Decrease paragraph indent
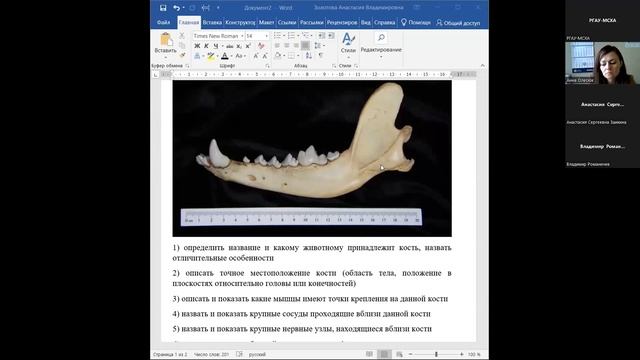 322,36
